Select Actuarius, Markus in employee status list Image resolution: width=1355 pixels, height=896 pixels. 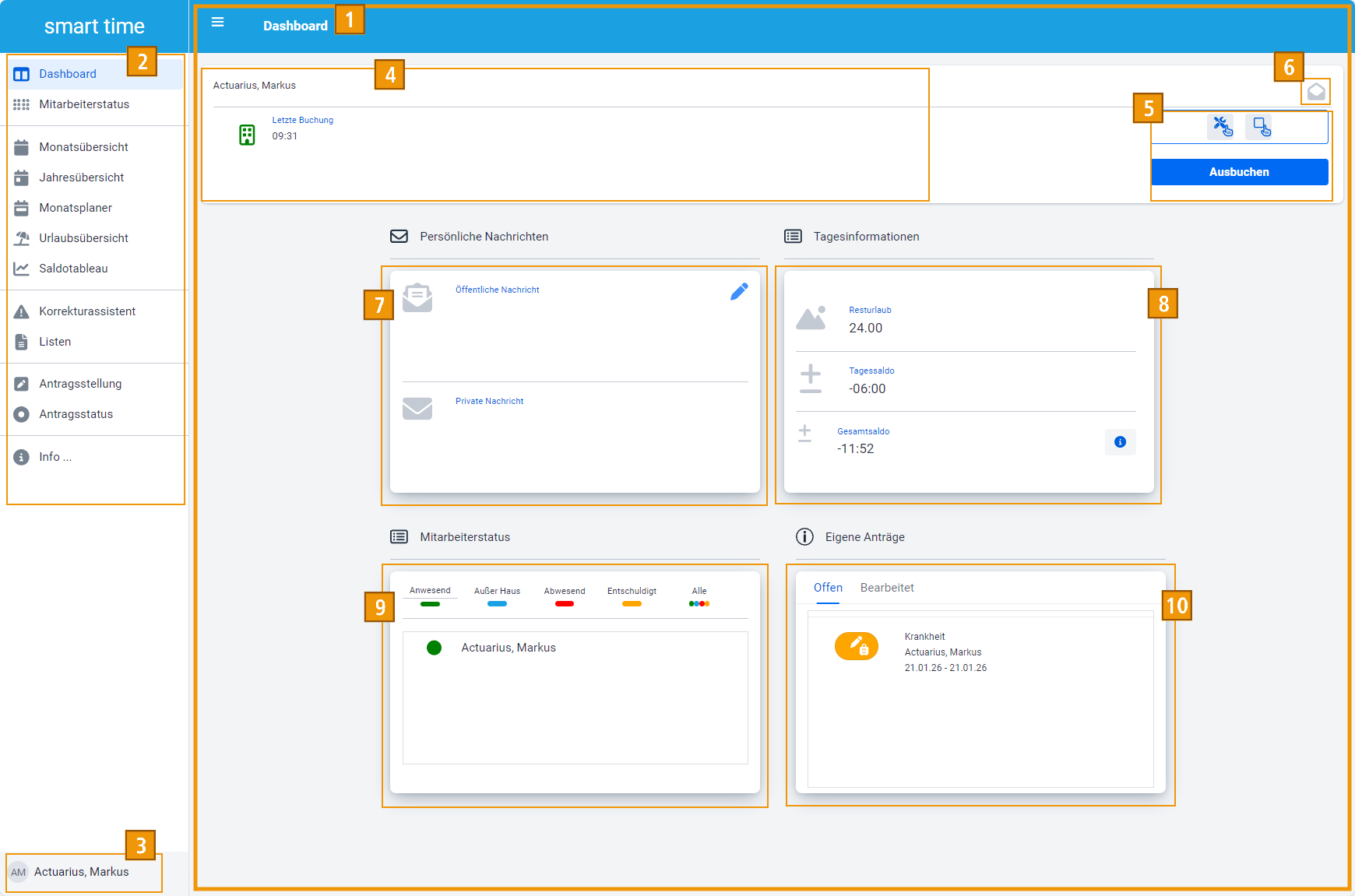(508, 648)
